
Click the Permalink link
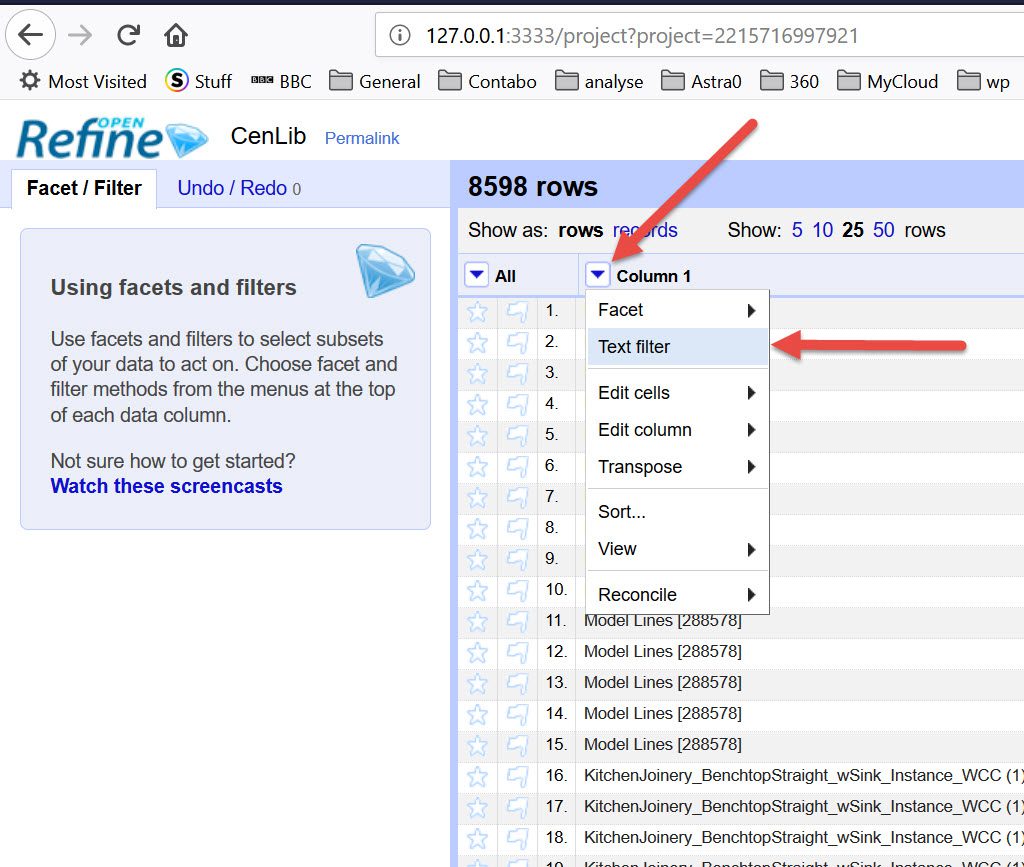[362, 138]
